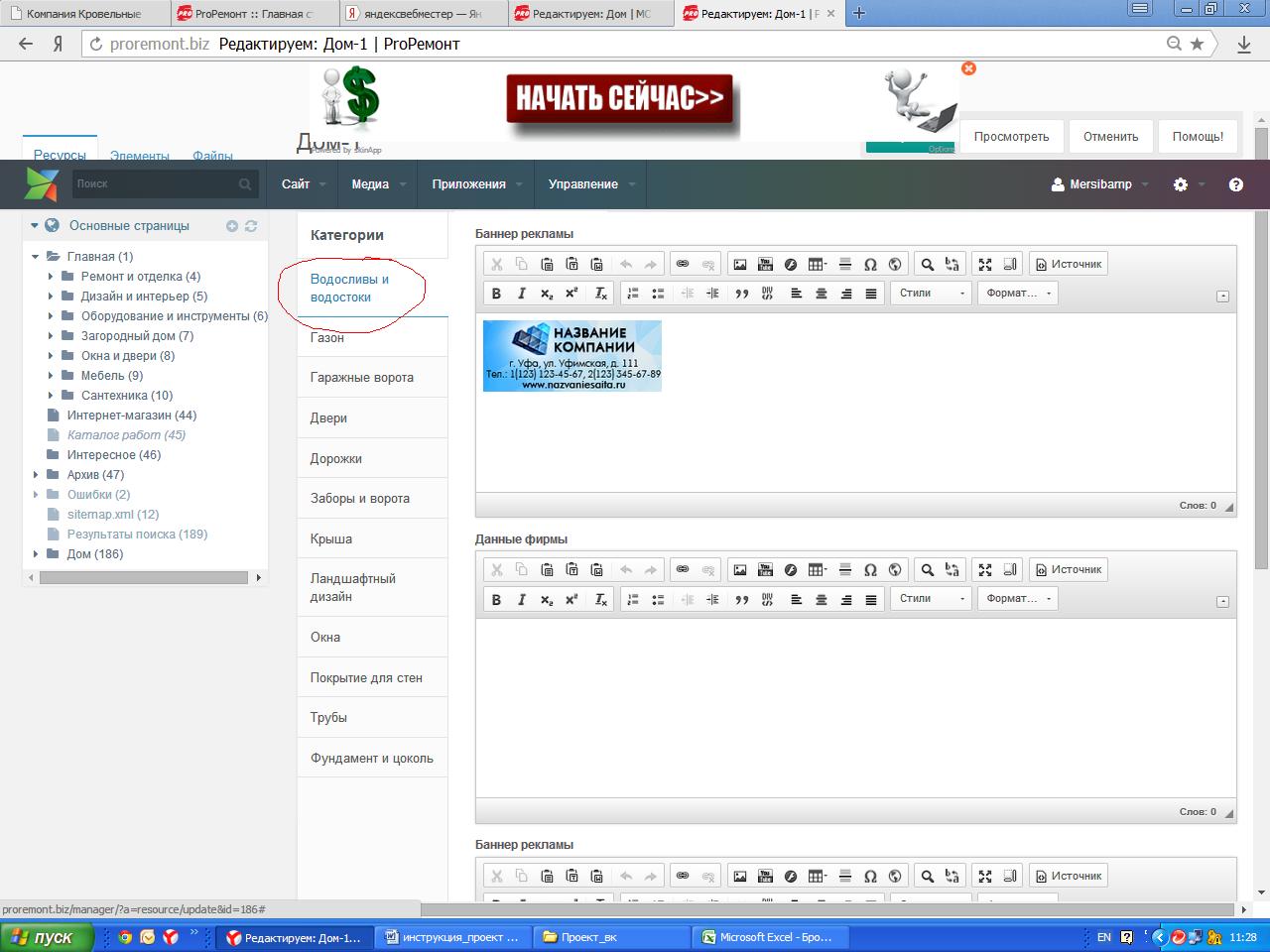Collapse Главная tree node
The width and height of the screenshot is (1270, 952).
tap(36, 257)
